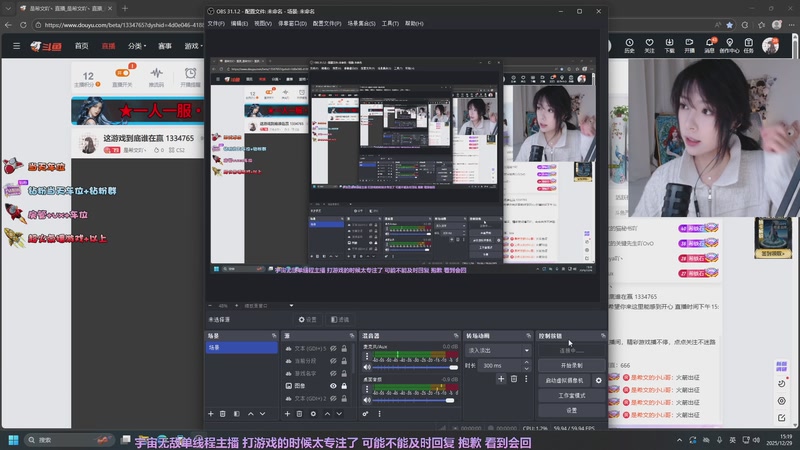Open the 渐入淡出 transition dropdown
The height and width of the screenshot is (450, 800).
[x=498, y=351]
